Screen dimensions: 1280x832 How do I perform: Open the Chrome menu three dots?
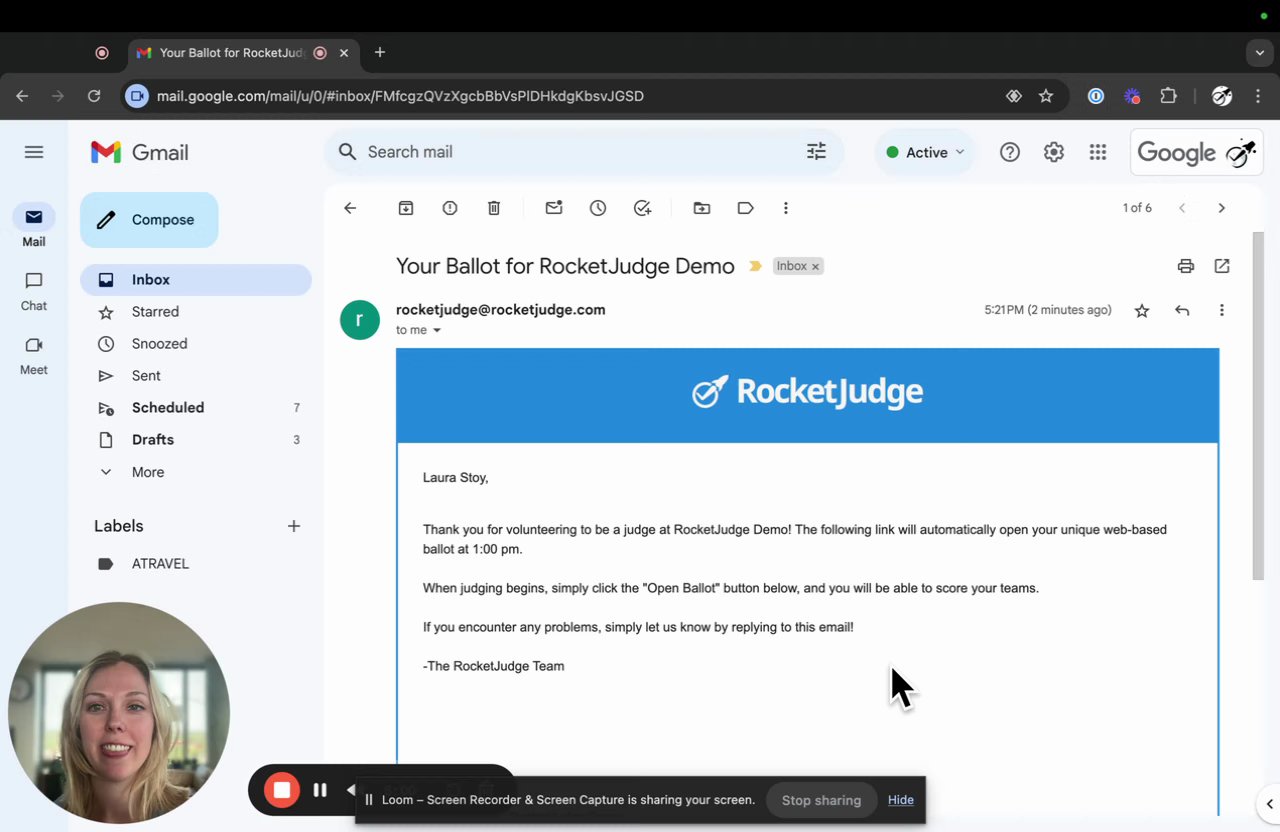point(1258,96)
